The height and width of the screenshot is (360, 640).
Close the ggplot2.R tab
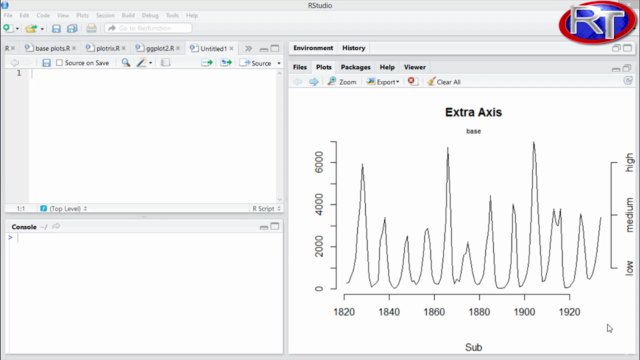[178, 48]
